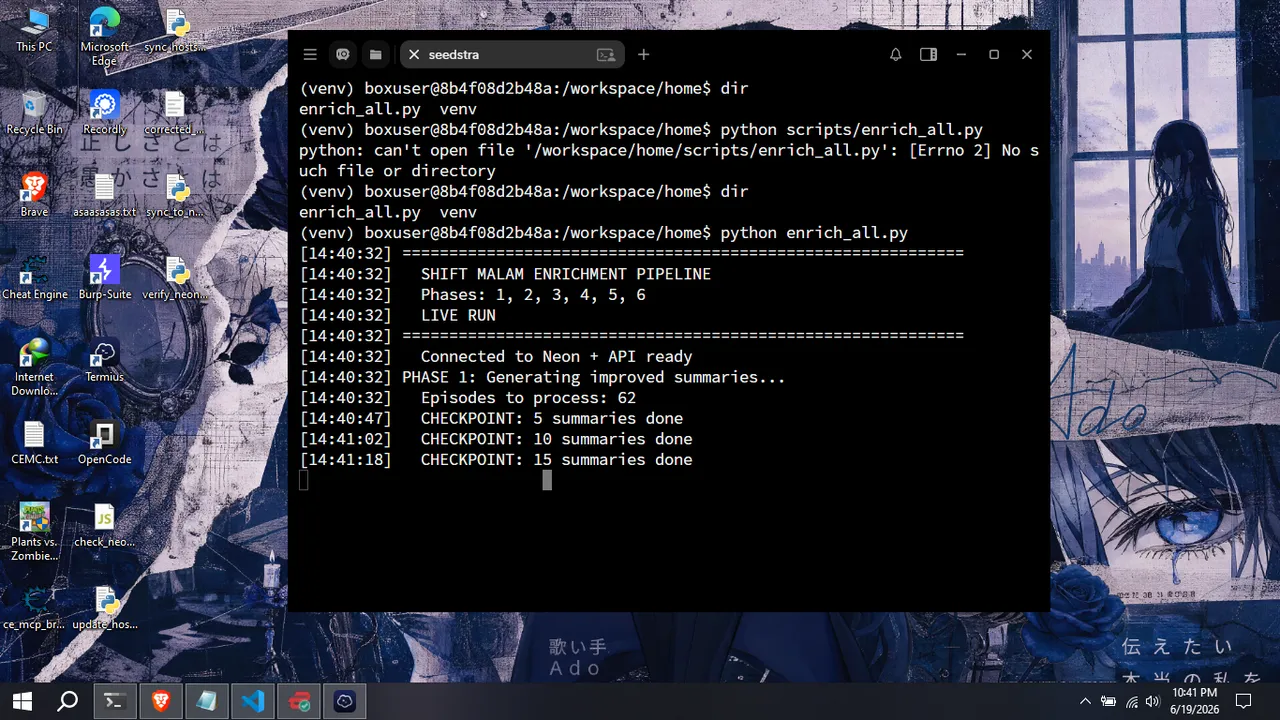Screen dimensions: 1280x720
Task: Select the check_neo JS file on desktop
Action: click(105, 525)
